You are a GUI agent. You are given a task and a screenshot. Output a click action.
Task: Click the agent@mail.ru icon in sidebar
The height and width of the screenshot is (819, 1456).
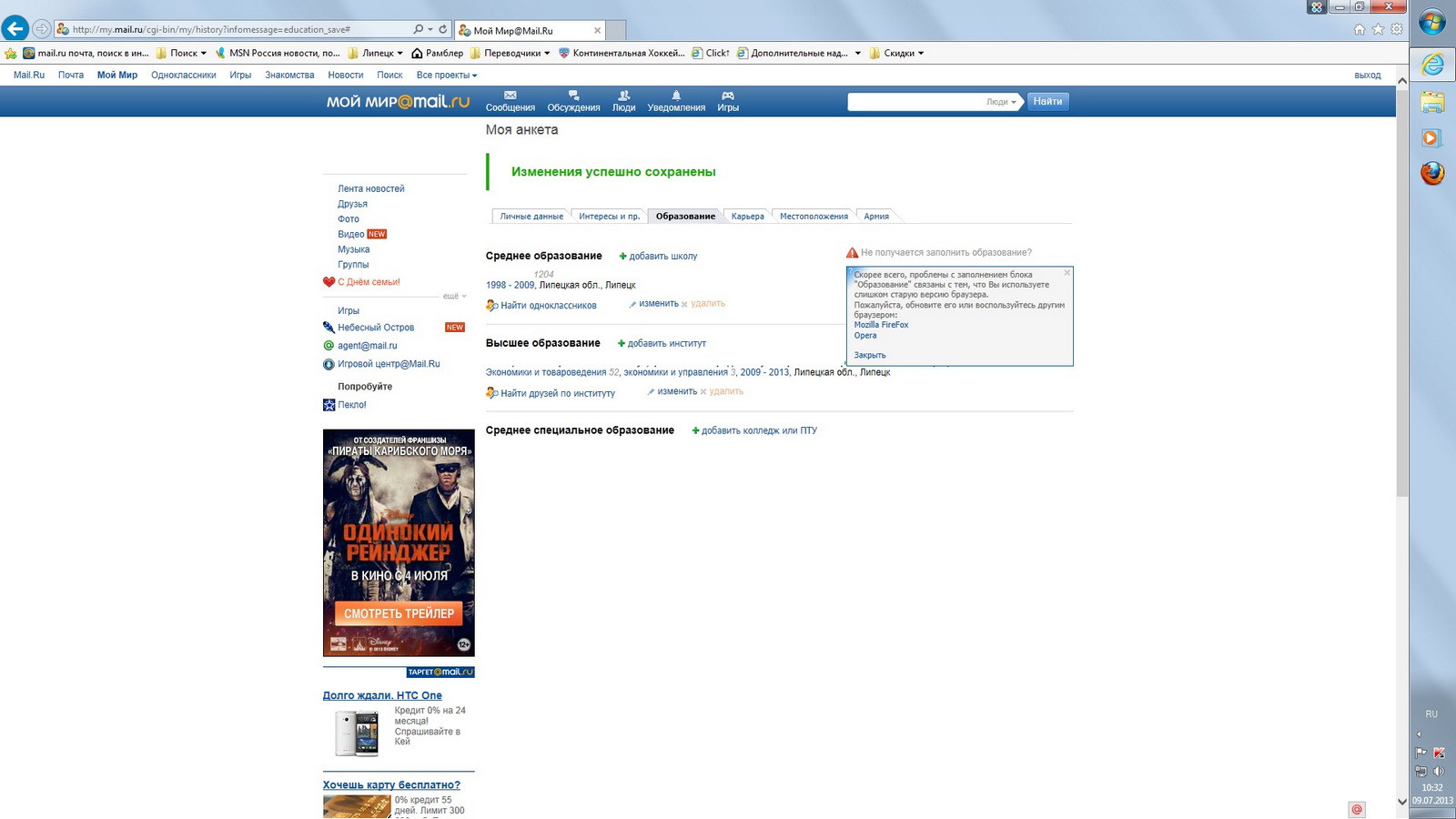tap(329, 346)
